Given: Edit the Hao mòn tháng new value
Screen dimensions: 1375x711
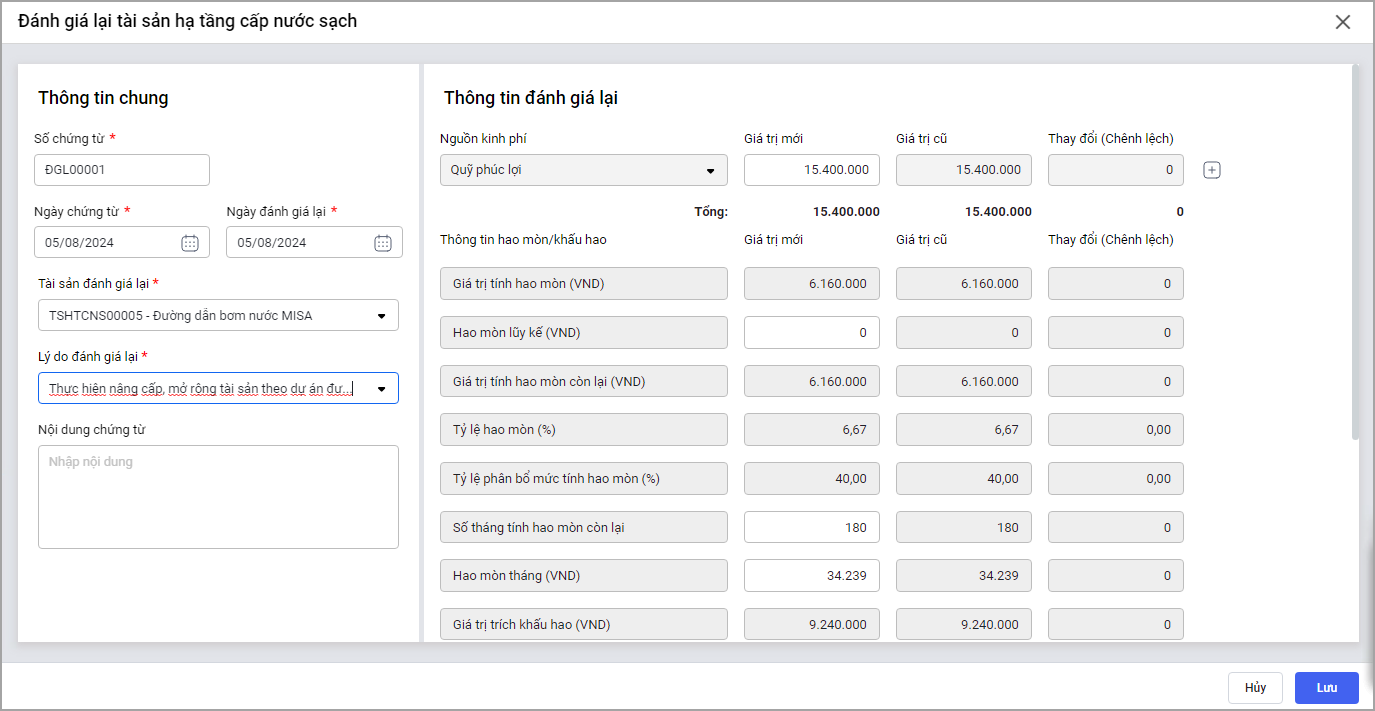Looking at the screenshot, I should (811, 576).
